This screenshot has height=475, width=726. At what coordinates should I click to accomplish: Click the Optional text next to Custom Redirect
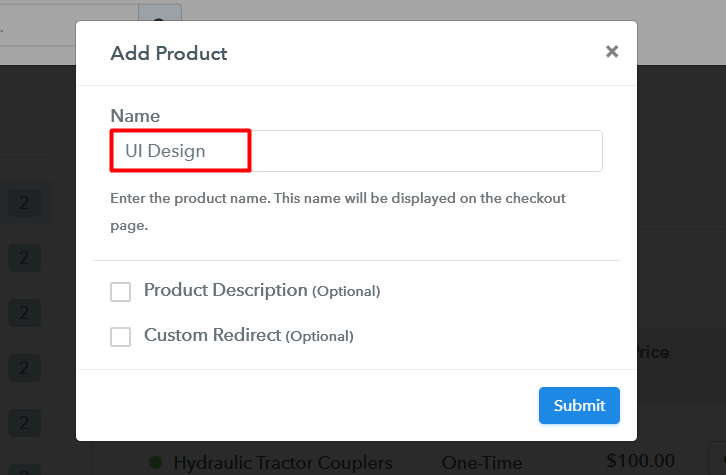click(319, 337)
